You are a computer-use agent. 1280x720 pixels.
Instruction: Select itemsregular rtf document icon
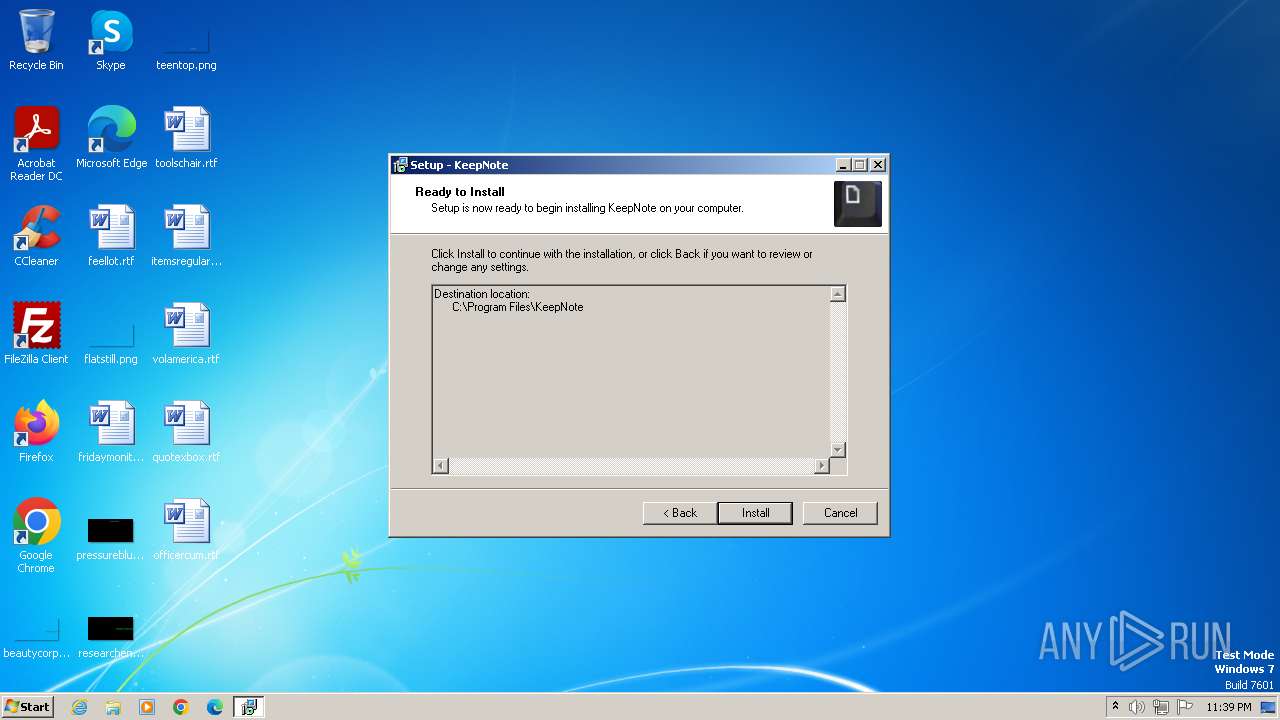(186, 235)
